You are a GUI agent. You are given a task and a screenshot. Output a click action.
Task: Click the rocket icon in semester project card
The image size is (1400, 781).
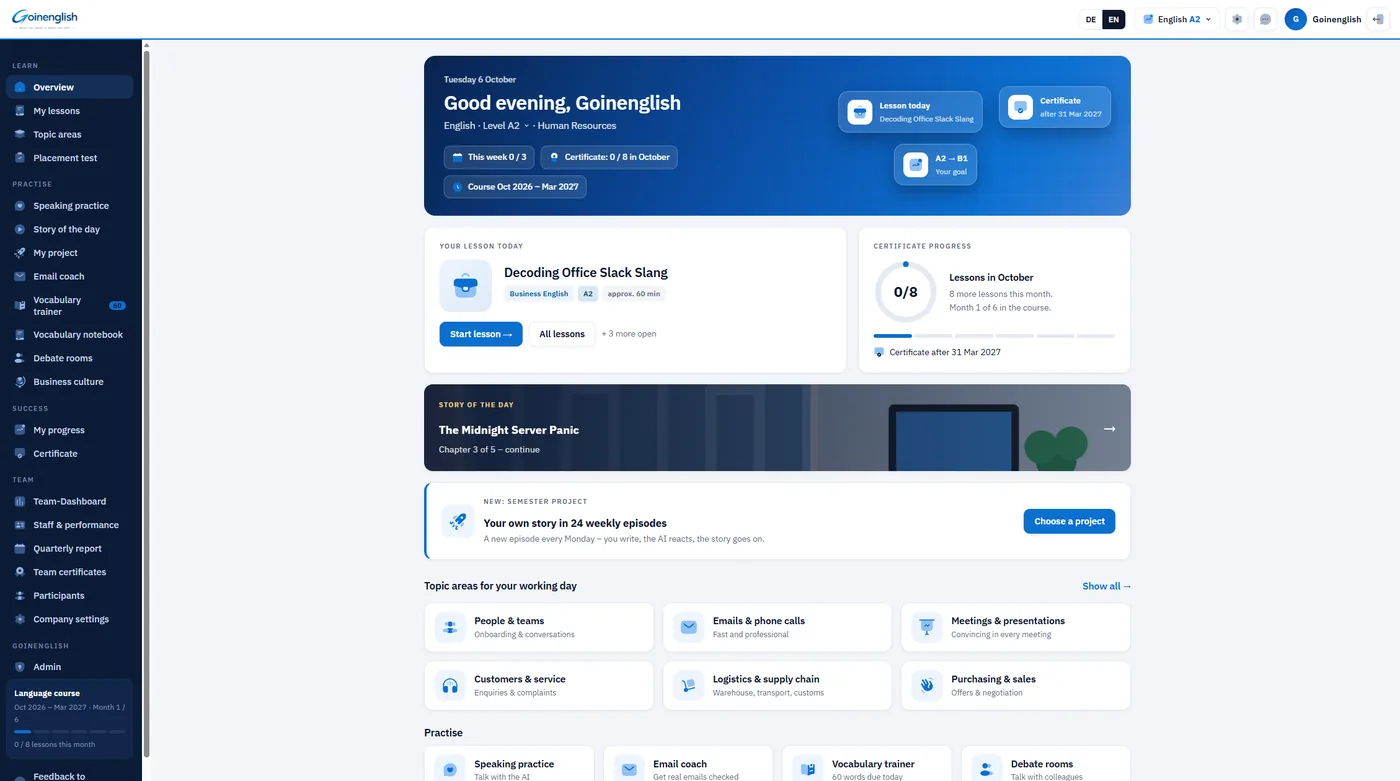click(458, 521)
